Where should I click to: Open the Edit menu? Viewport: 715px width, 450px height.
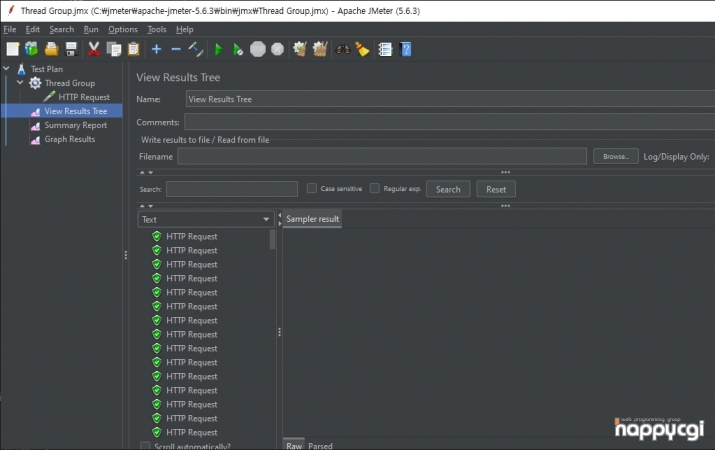(x=32, y=29)
